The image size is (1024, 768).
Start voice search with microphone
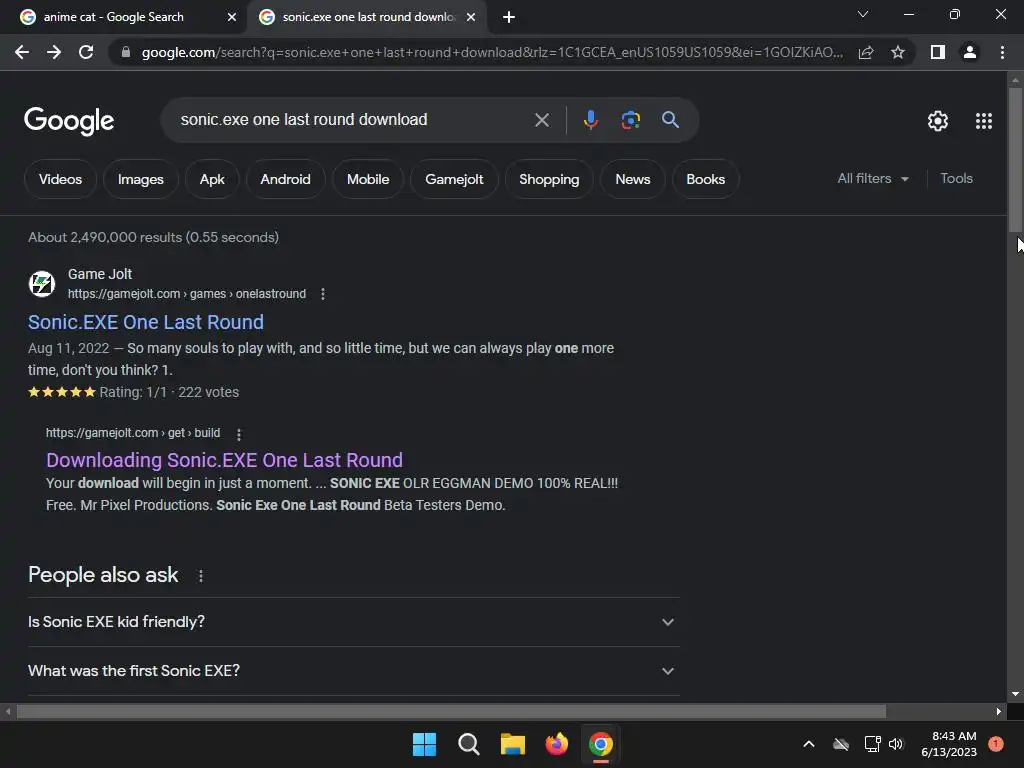[590, 120]
